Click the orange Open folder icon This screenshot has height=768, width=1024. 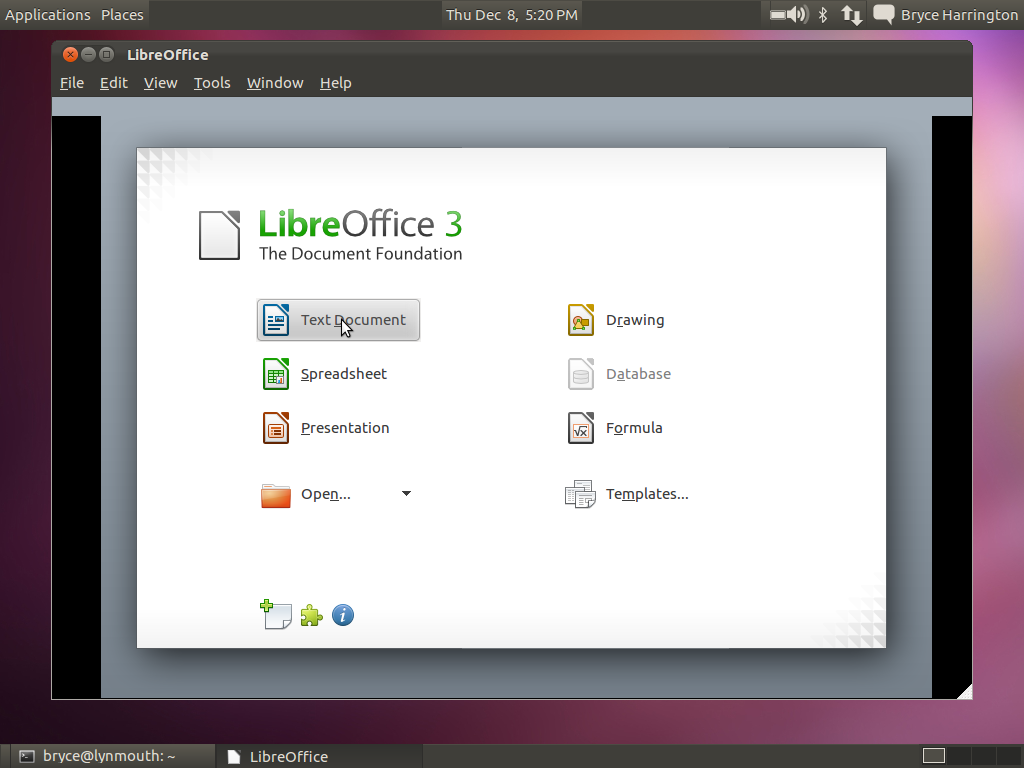click(x=276, y=495)
